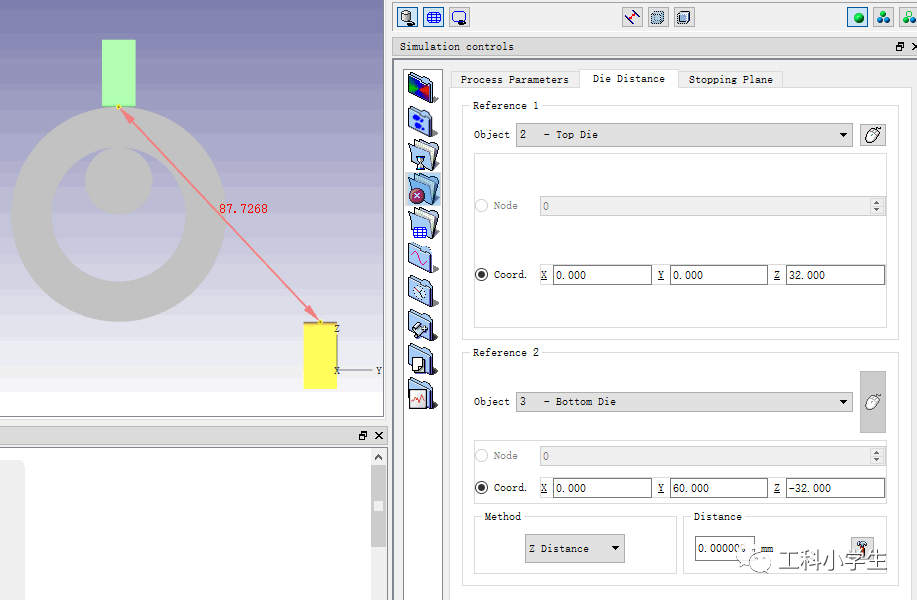Click Reference 2 Z field showing -32.000
Image resolution: width=917 pixels, height=600 pixels.
(835, 488)
